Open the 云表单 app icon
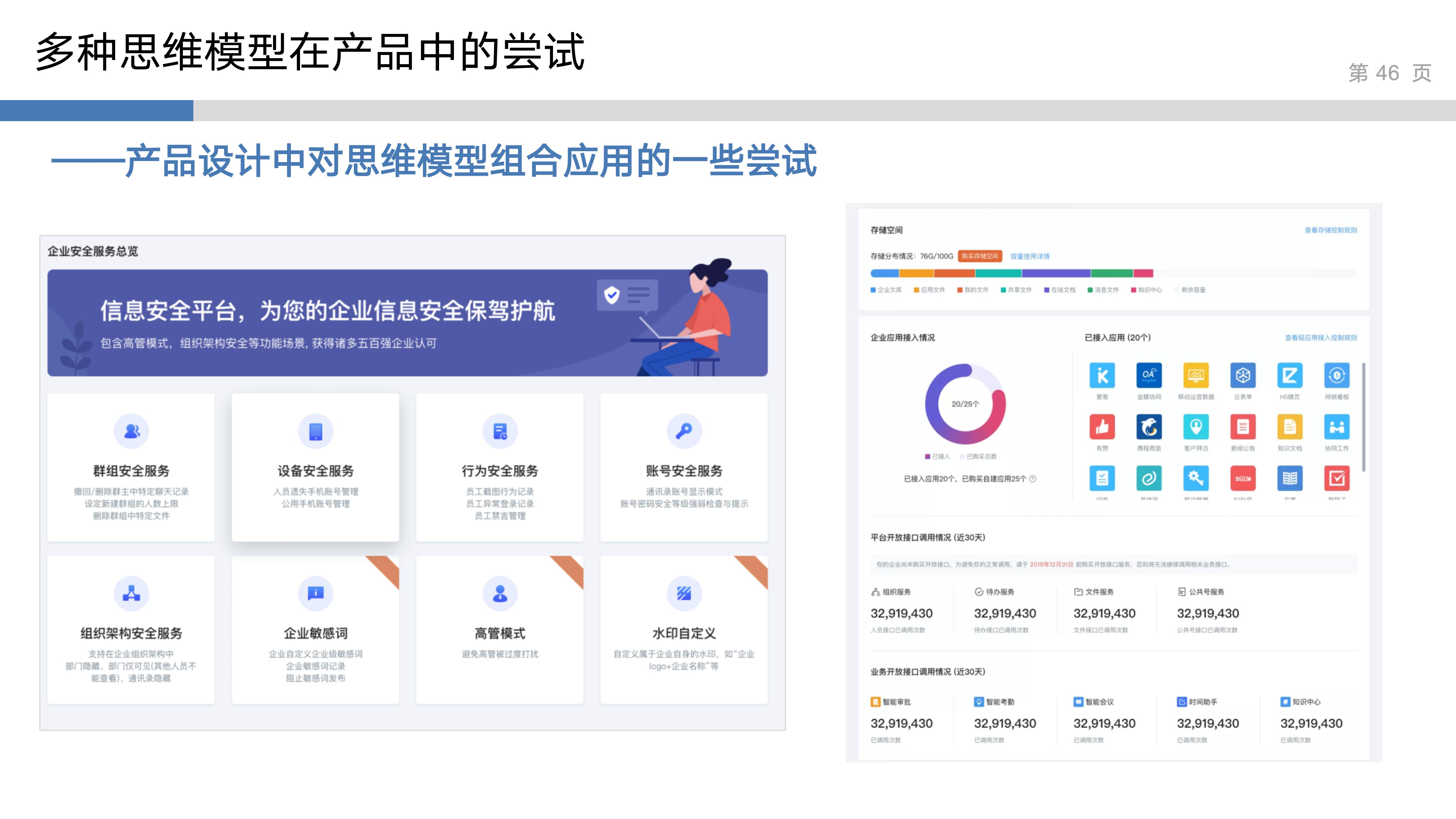 pos(1243,375)
